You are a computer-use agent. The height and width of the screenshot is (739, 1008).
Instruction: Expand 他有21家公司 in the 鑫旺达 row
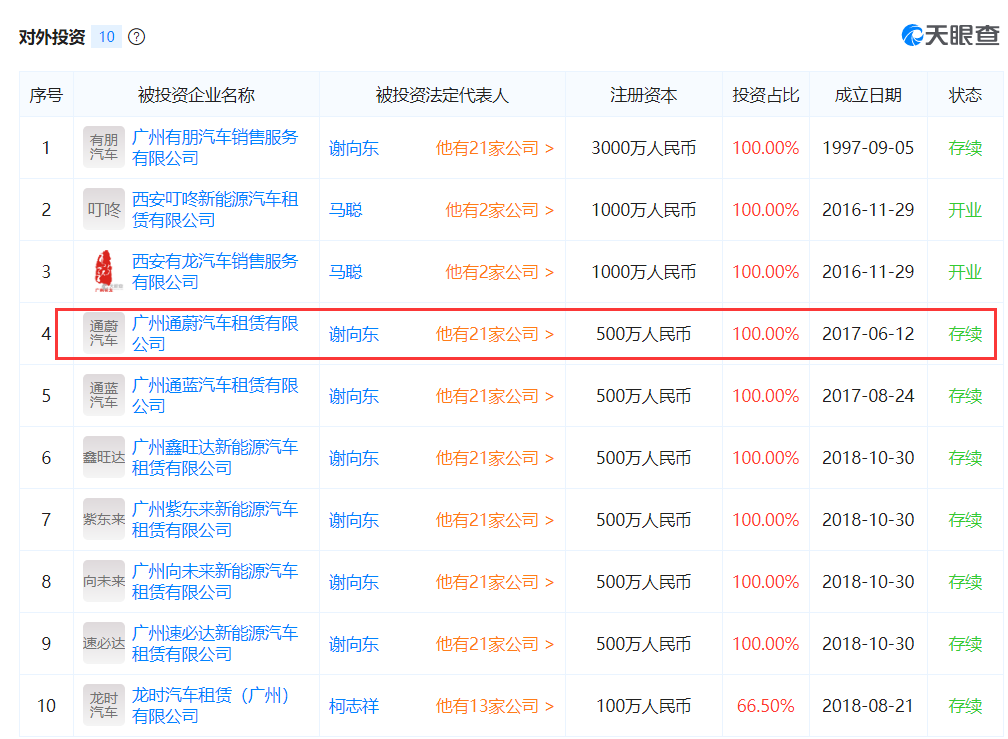point(494,458)
